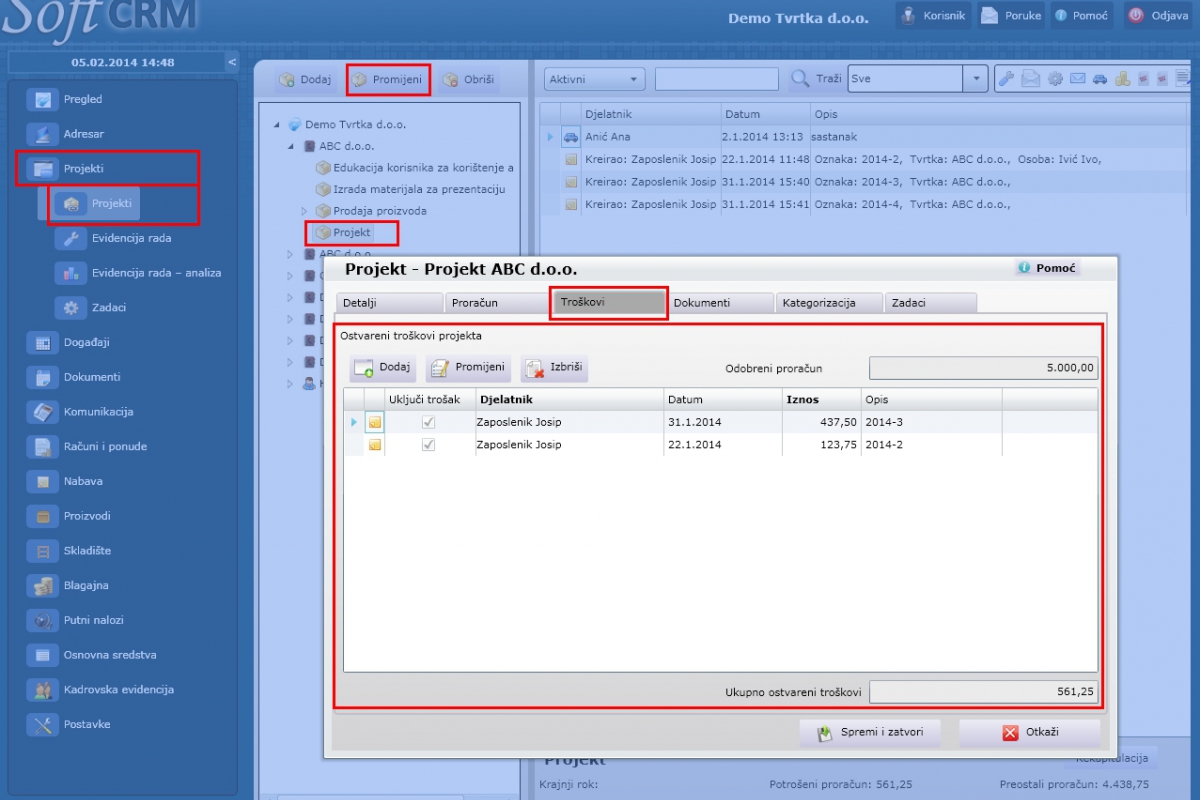This screenshot has width=1200, height=800.
Task: Click Dodaj in the main project toolbar
Action: (305, 80)
